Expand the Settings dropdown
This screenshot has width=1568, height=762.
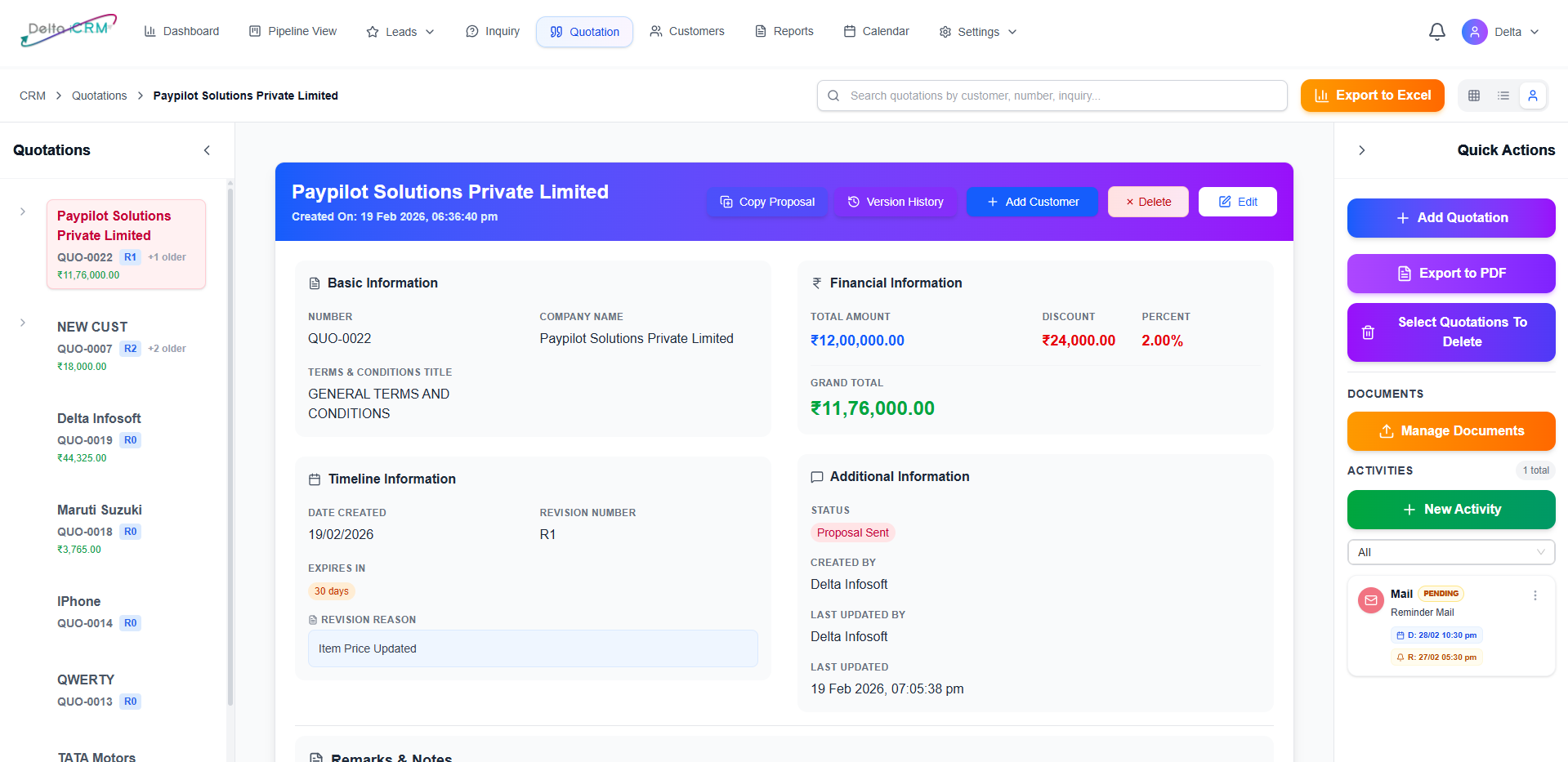click(978, 32)
